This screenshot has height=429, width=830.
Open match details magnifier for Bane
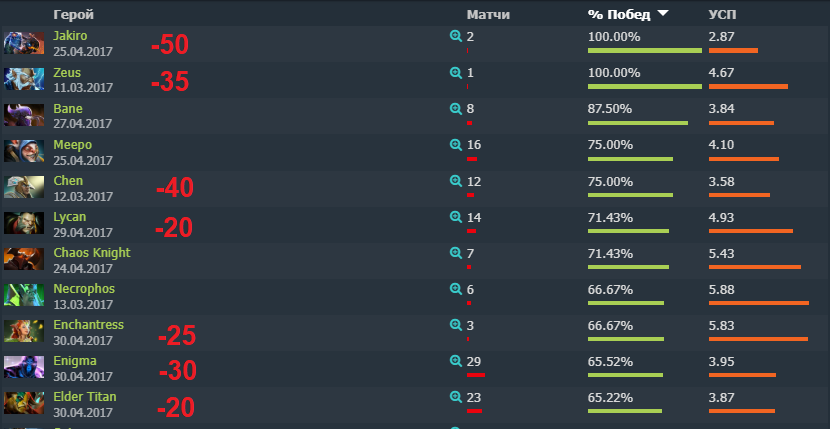pos(456,109)
